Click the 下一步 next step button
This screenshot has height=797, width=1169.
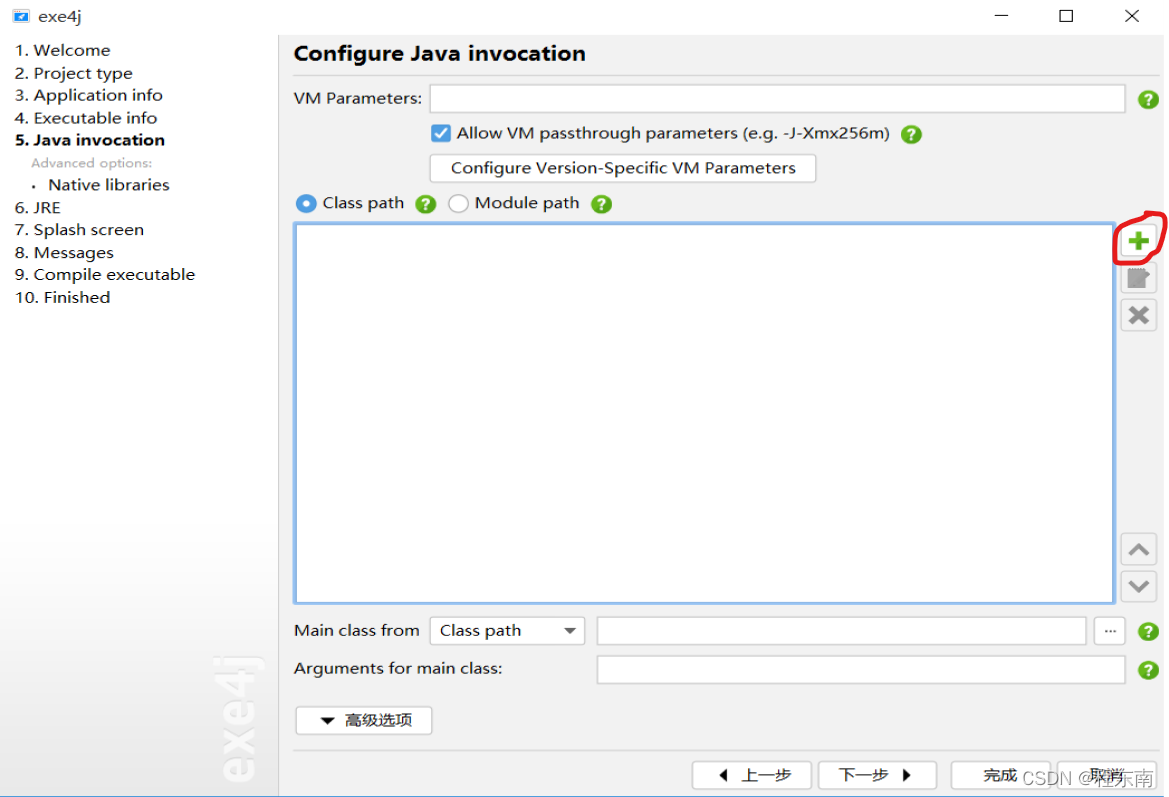[877, 775]
